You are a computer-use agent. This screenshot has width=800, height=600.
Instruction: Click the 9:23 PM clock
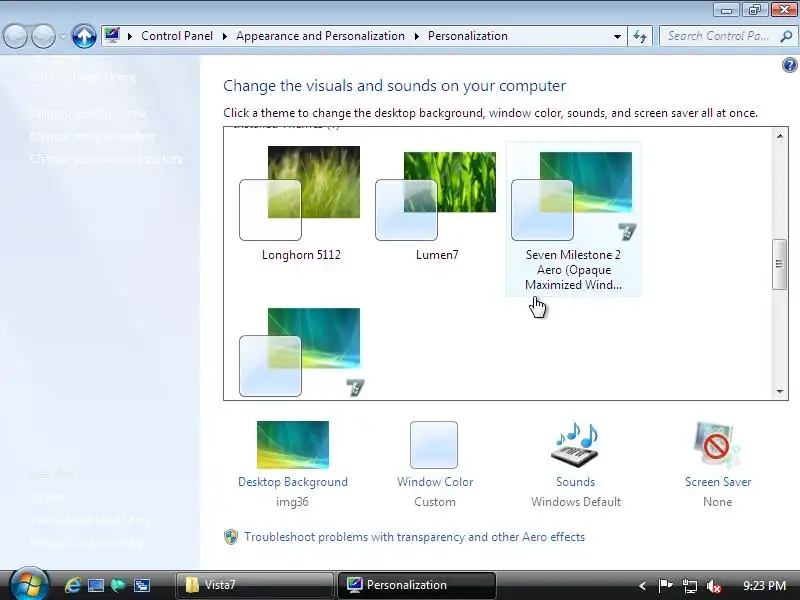click(764, 585)
